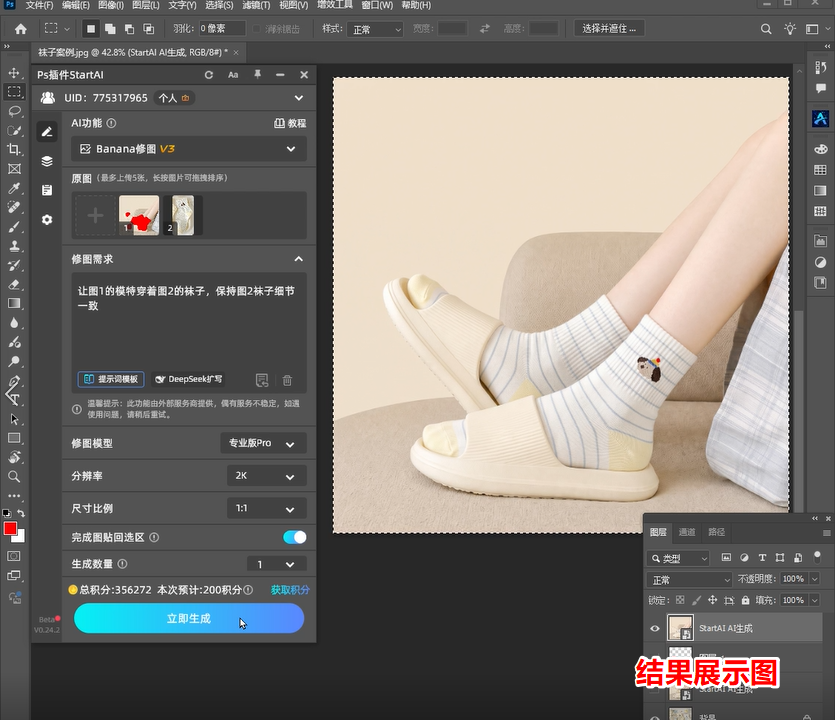Screen dimensions: 835x720
Task: Click the white background color swatch
Action: click(21, 538)
